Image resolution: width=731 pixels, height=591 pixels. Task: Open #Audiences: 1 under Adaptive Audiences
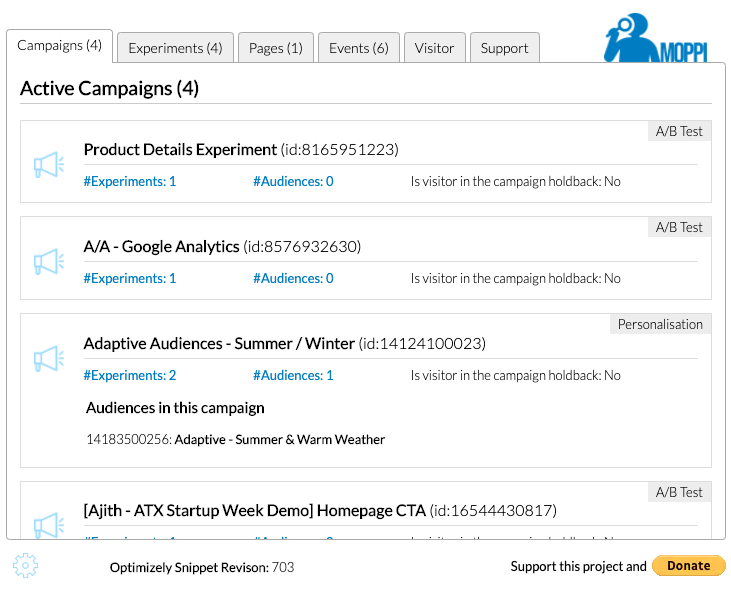[293, 375]
